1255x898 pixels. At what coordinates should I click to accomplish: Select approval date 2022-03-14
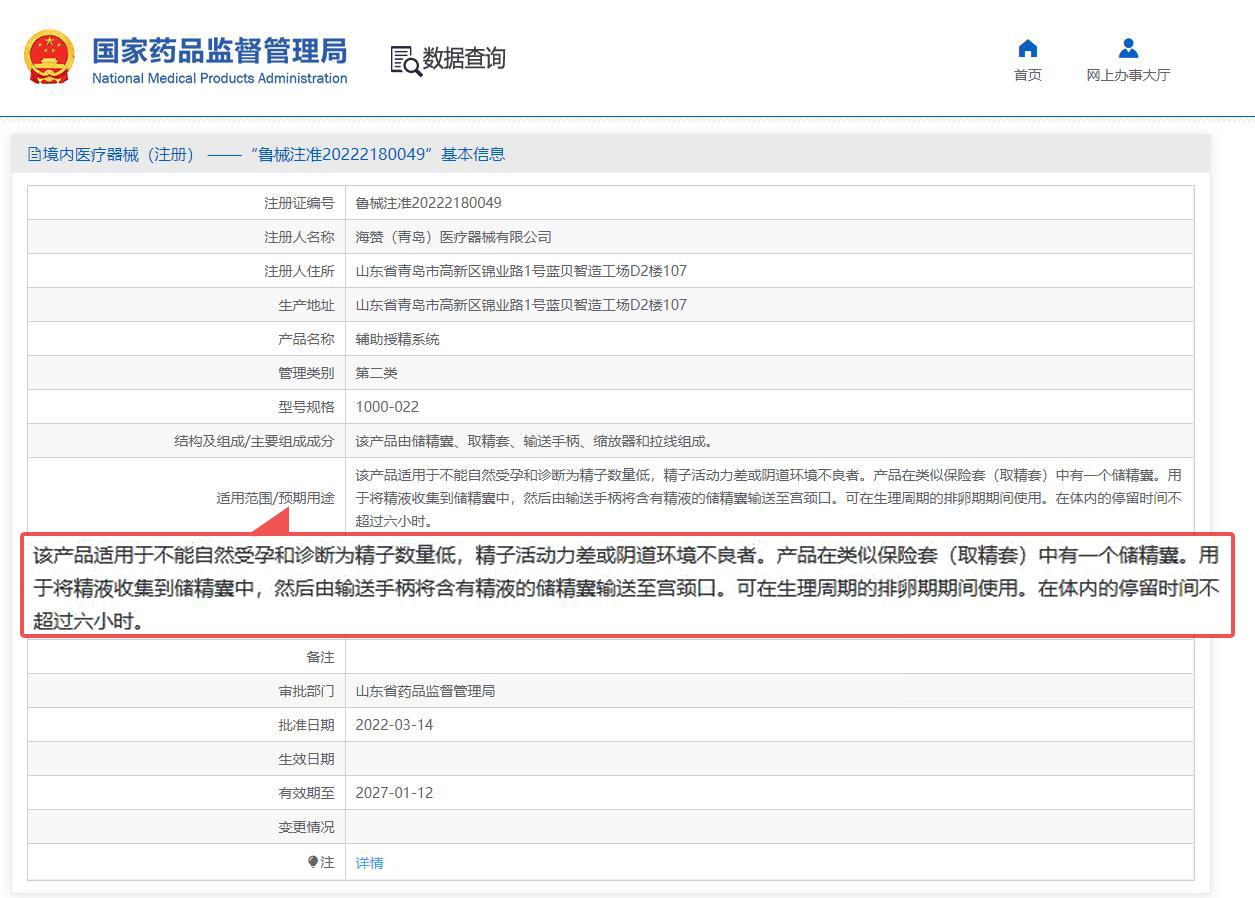click(x=394, y=725)
